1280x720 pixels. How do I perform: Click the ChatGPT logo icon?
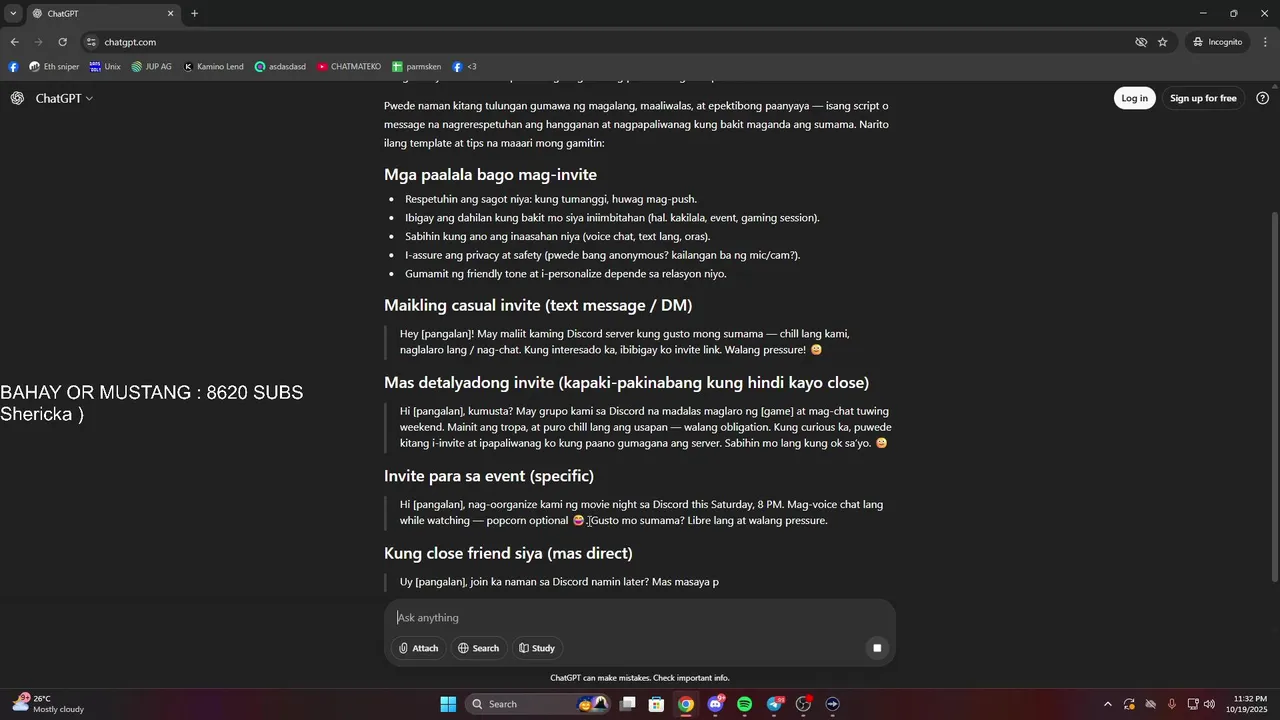click(x=17, y=98)
